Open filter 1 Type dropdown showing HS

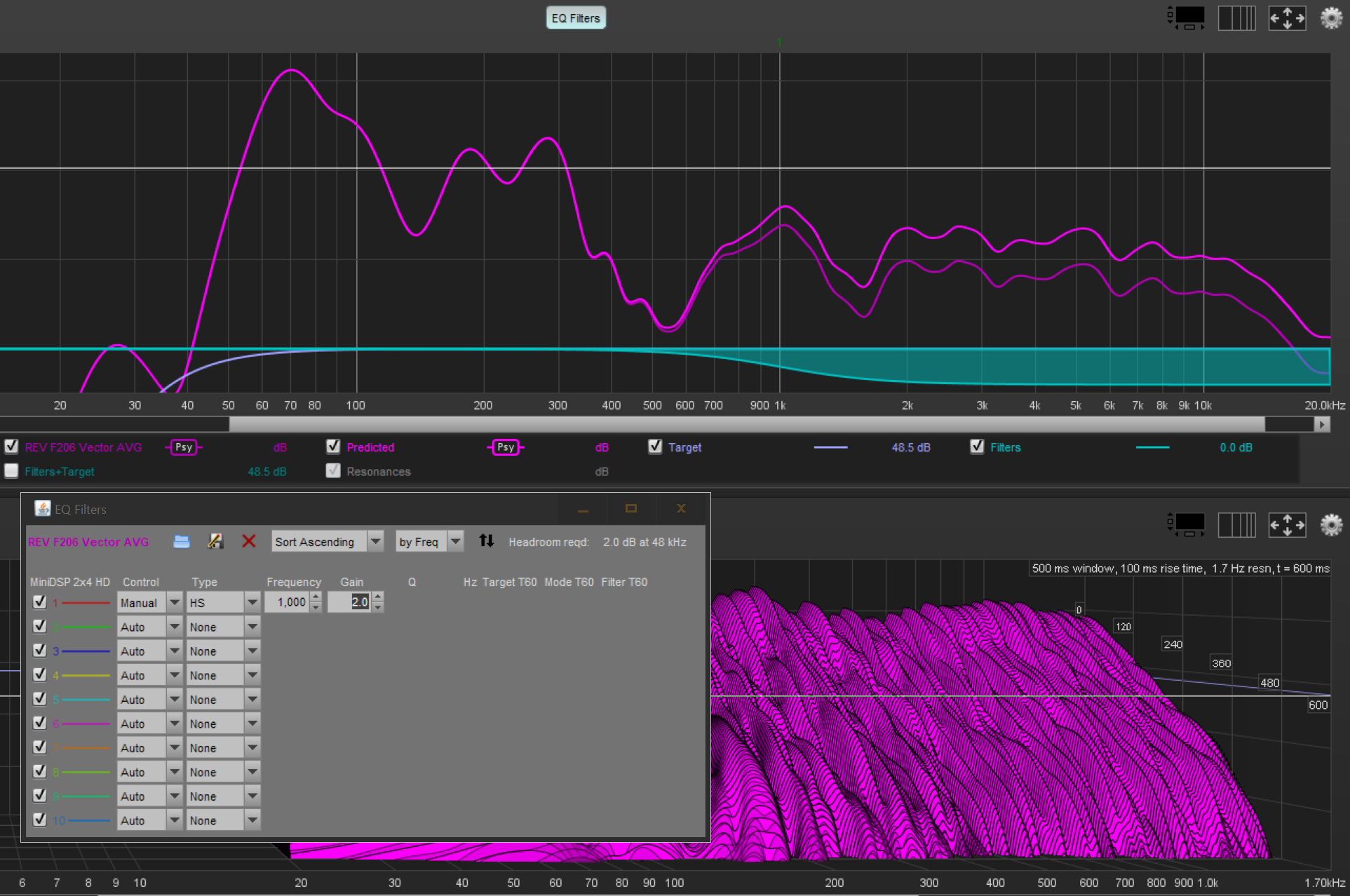tap(223, 602)
